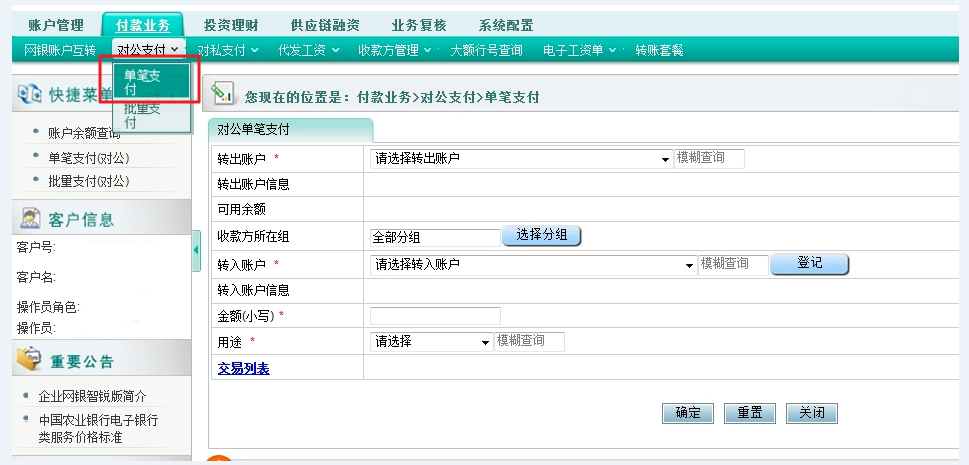
Task: Click the 登记 button
Action: coord(809,264)
